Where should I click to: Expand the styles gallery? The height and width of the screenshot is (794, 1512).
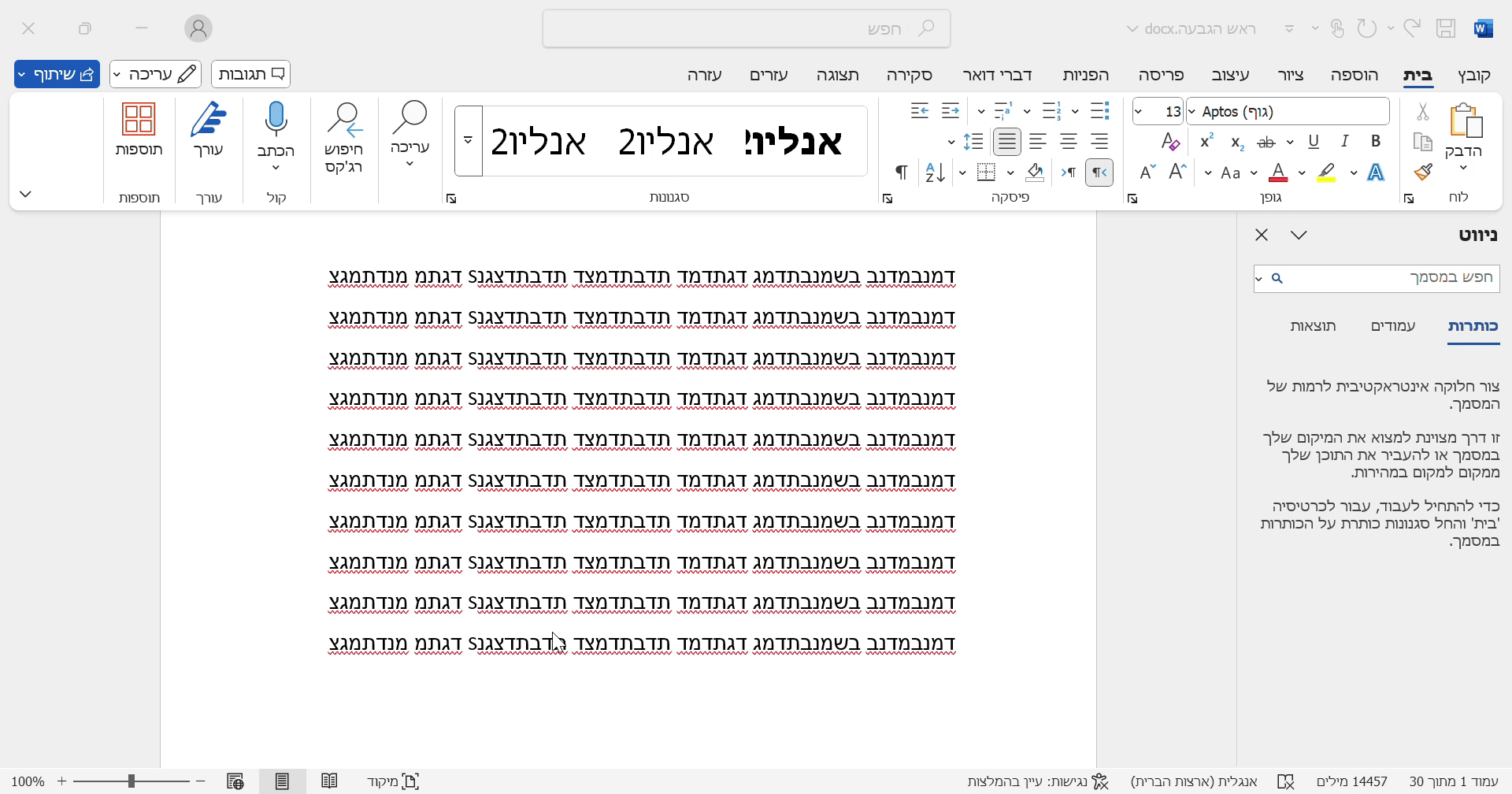[467, 140]
